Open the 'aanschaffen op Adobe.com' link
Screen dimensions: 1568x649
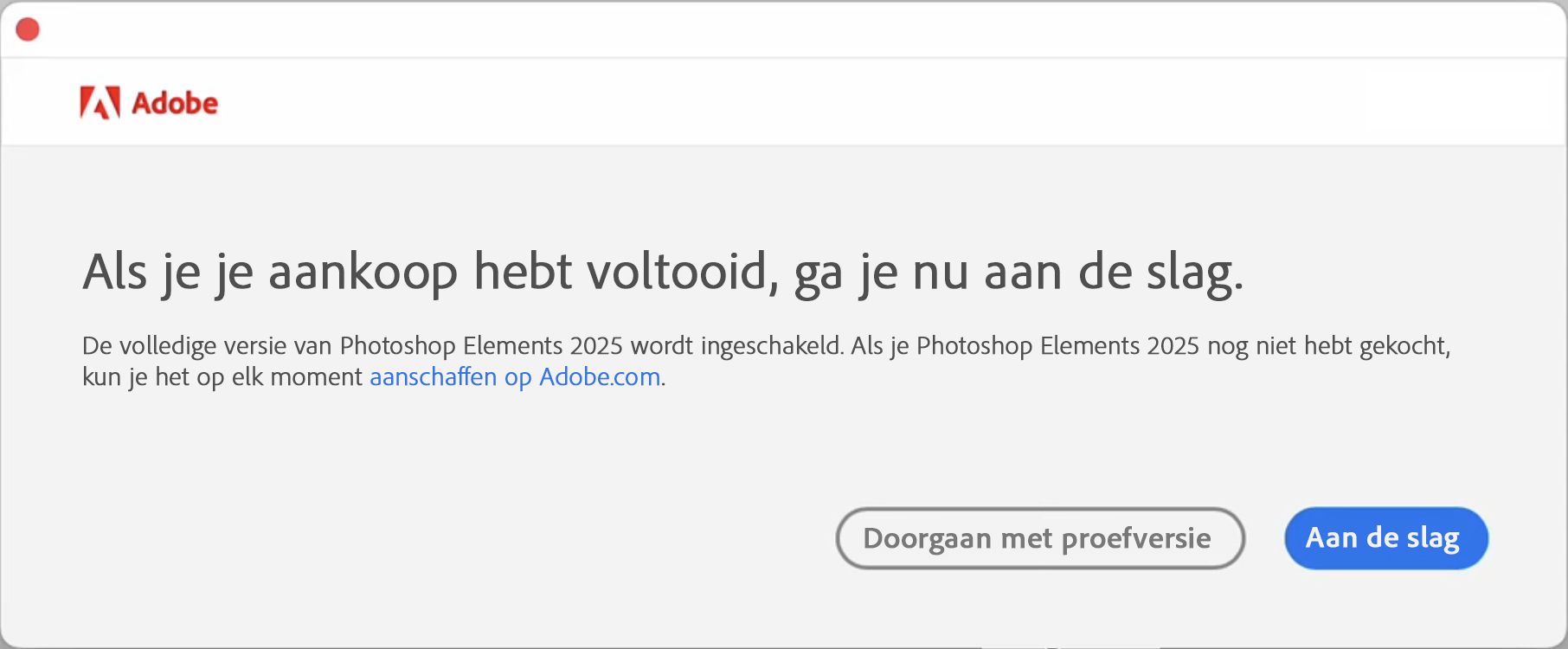click(515, 377)
